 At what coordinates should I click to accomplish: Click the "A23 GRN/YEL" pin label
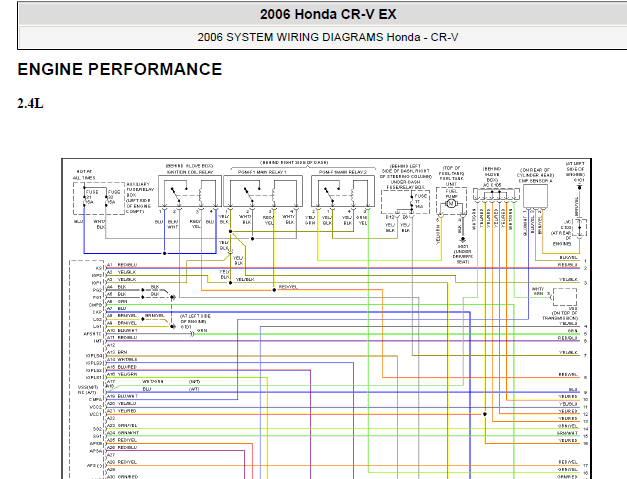(122, 425)
